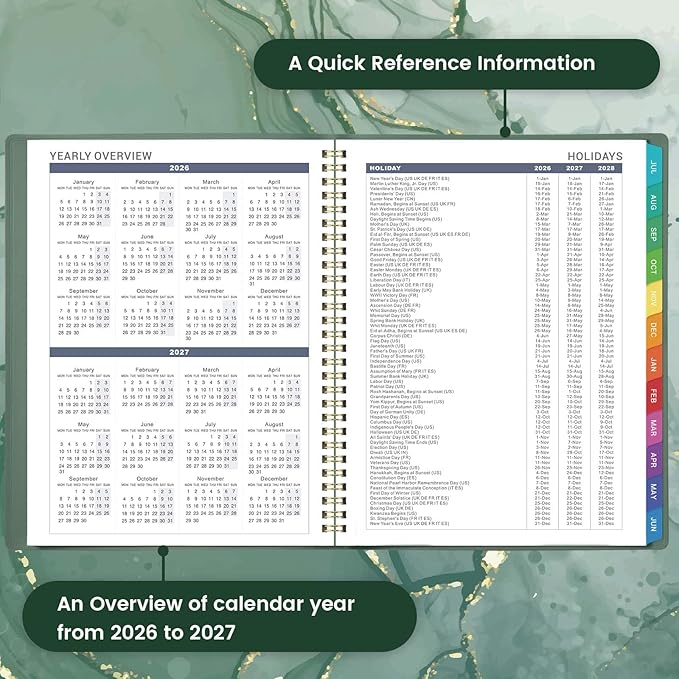The image size is (679, 679).
Task: Select the March 2027 mini calendar title
Action: click(x=210, y=370)
